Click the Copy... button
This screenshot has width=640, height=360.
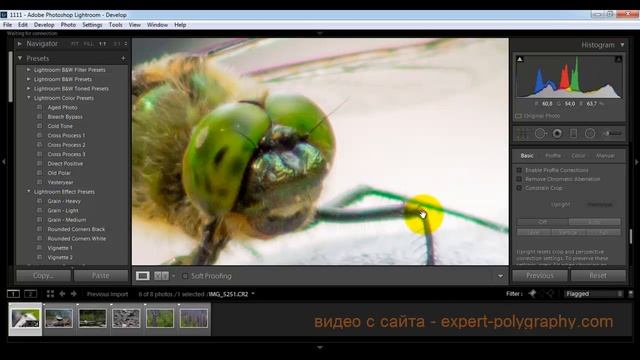43,276
